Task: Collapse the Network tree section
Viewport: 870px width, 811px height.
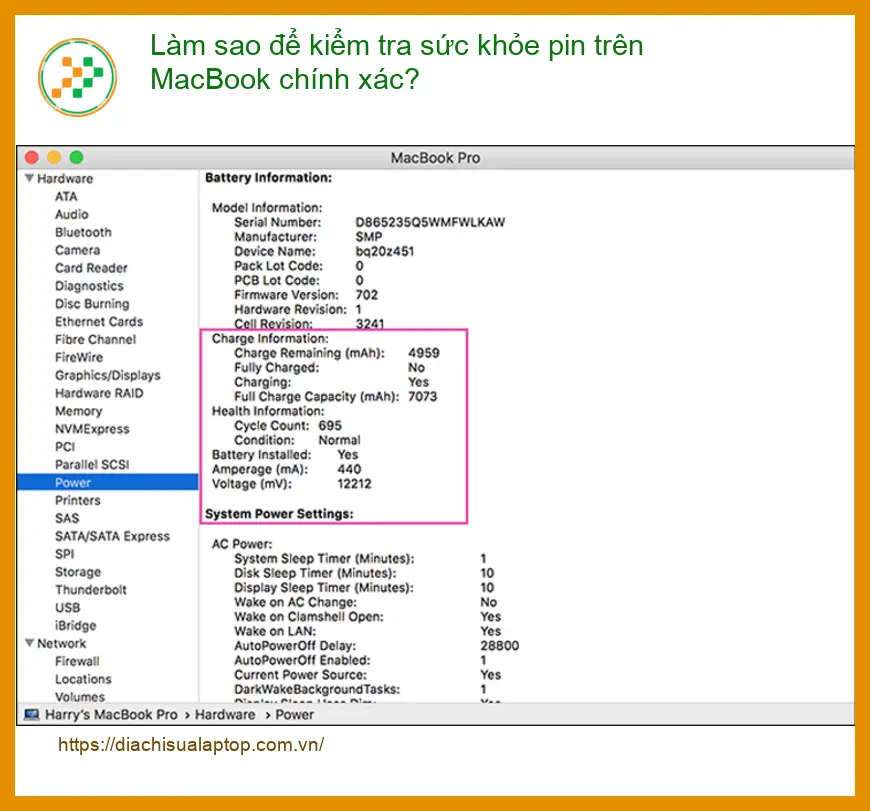Action: (x=29, y=643)
